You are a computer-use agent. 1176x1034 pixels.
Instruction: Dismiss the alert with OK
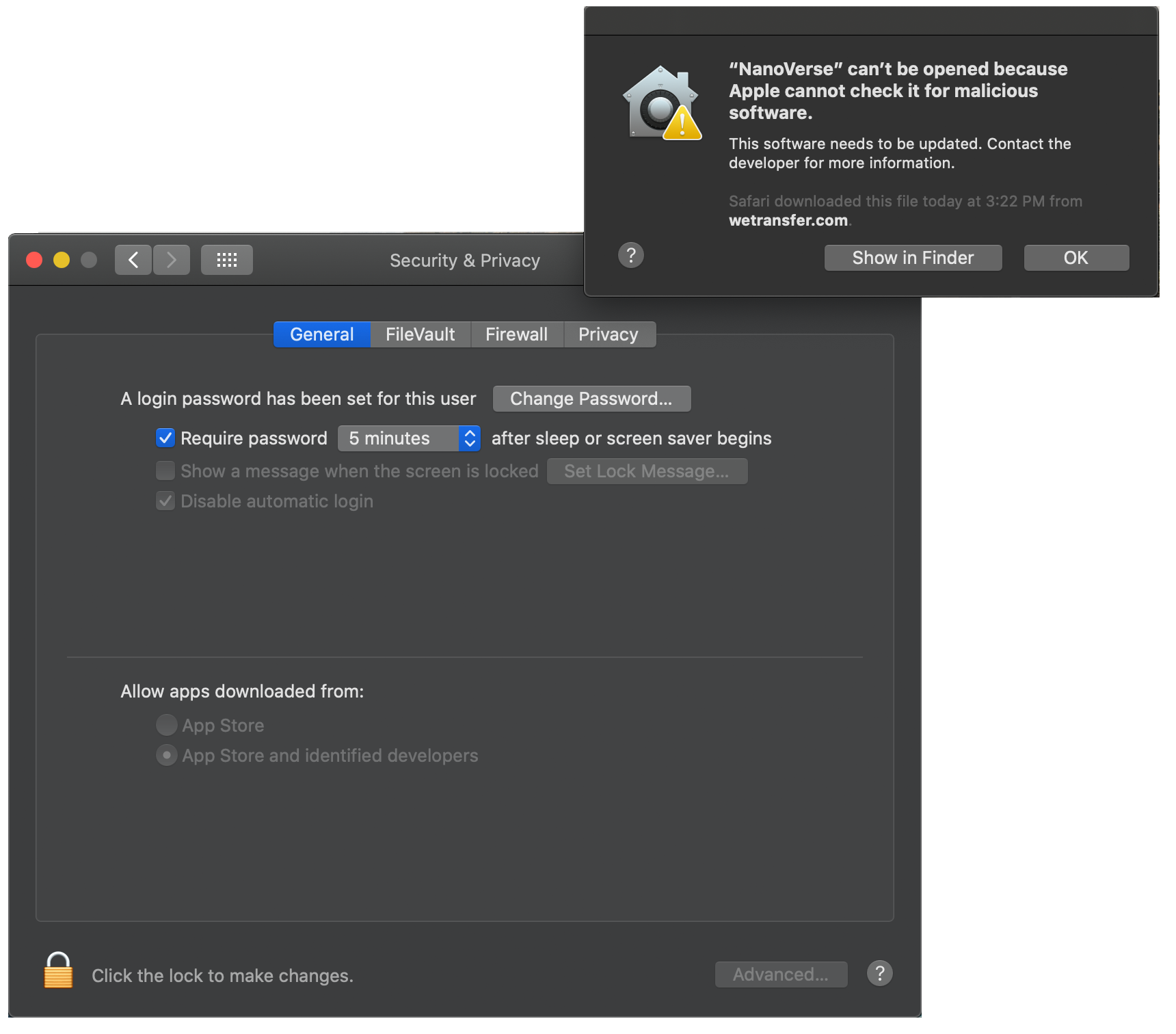coord(1075,258)
